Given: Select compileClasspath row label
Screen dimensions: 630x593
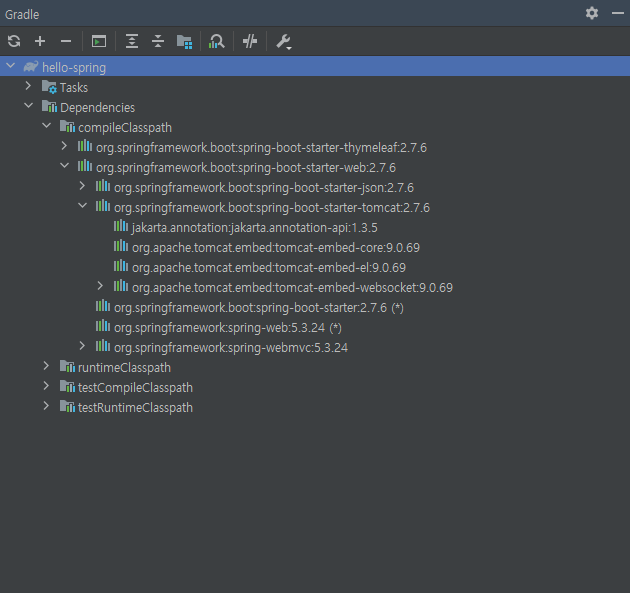Looking at the screenshot, I should pos(125,128).
